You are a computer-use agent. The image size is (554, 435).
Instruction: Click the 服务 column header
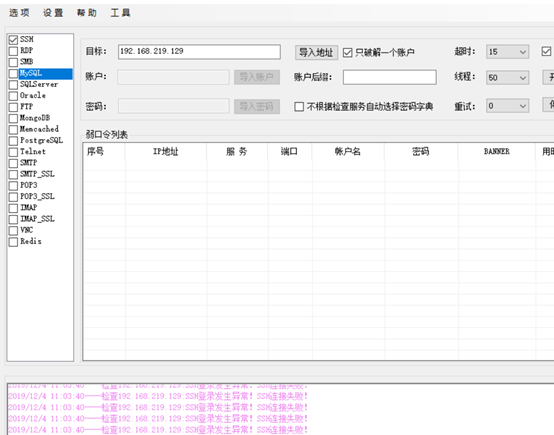pyautogui.click(x=237, y=152)
